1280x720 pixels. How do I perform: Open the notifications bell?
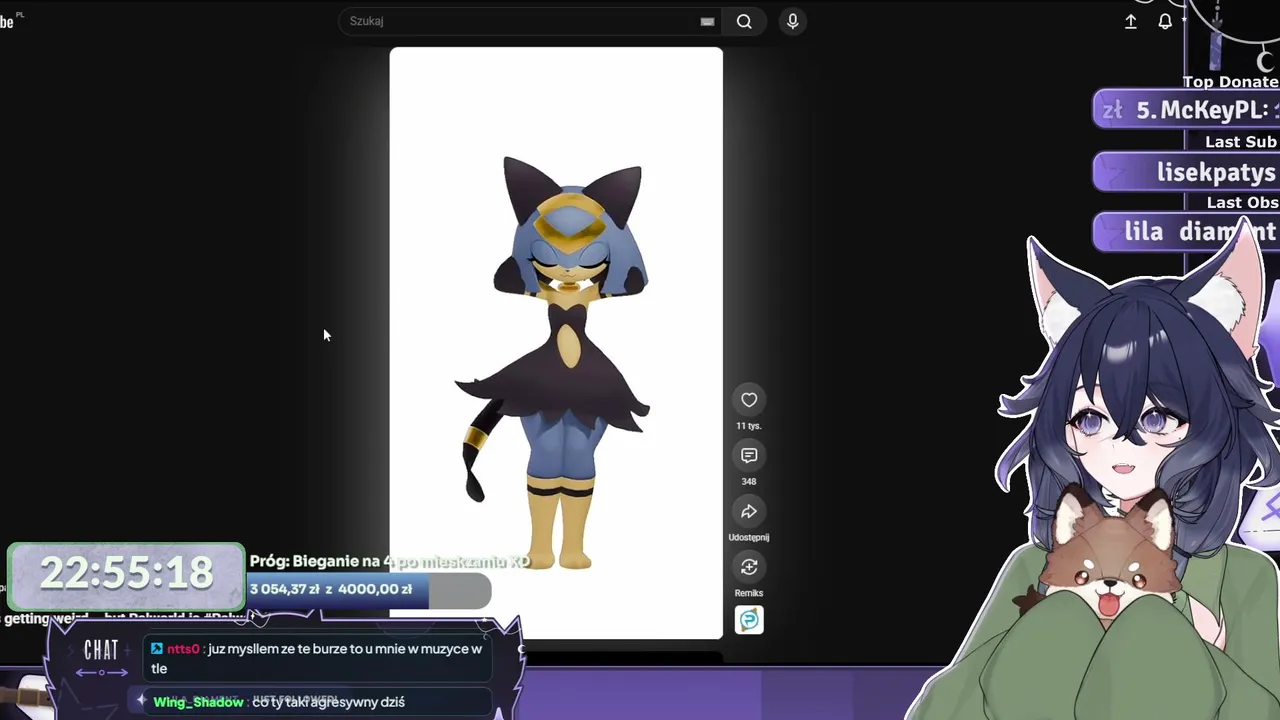(1165, 21)
